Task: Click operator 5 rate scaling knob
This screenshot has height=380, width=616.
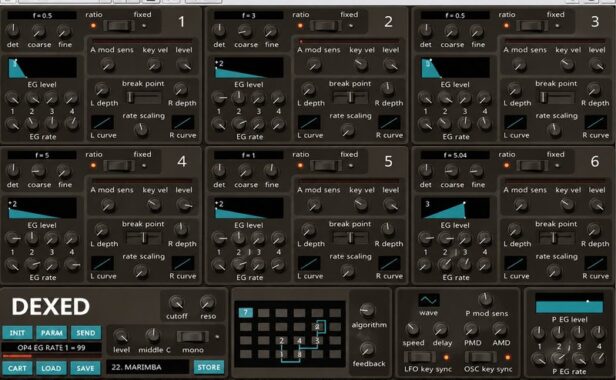Action: [x=347, y=270]
